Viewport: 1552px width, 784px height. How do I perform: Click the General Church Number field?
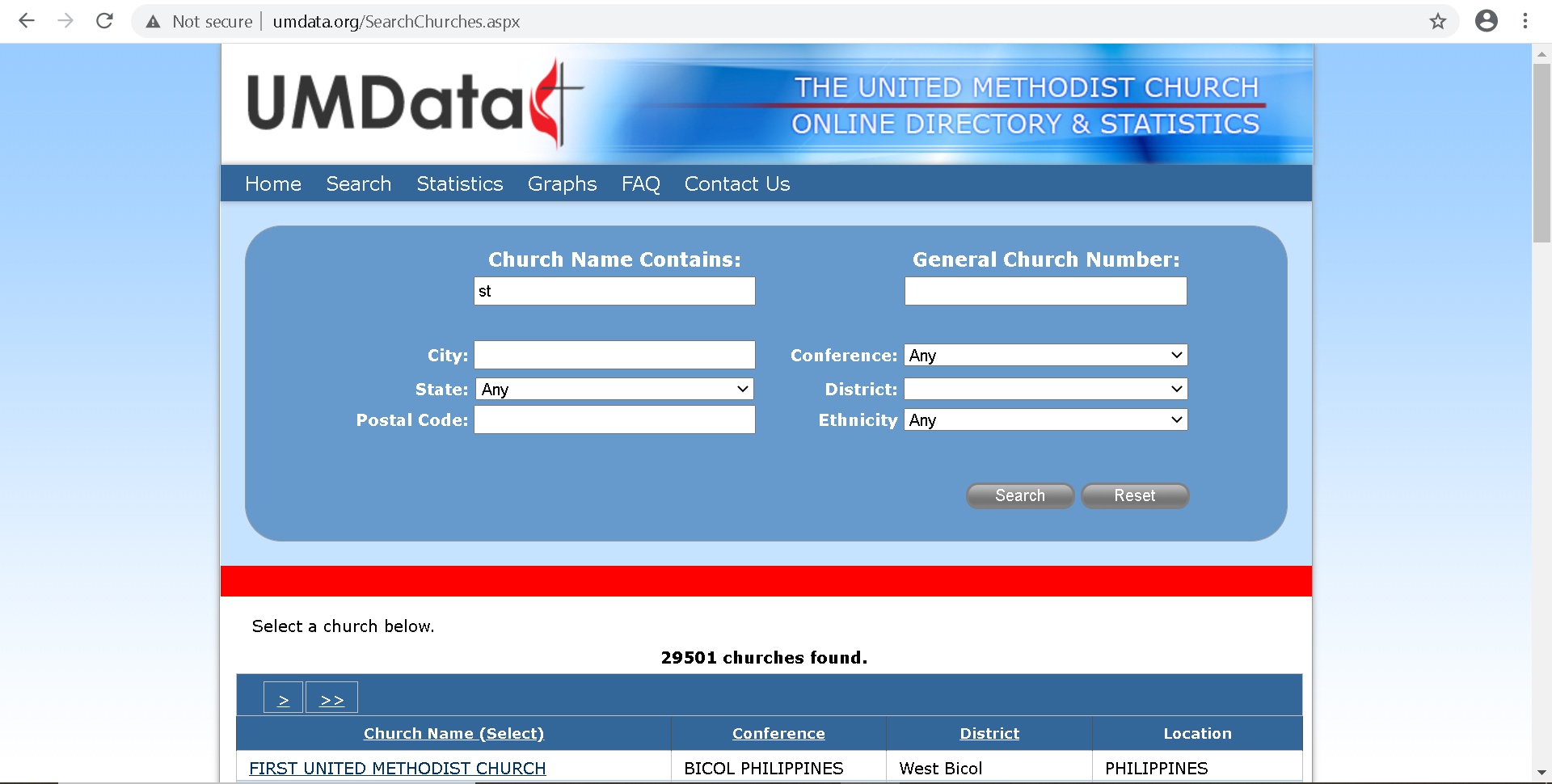point(1046,291)
